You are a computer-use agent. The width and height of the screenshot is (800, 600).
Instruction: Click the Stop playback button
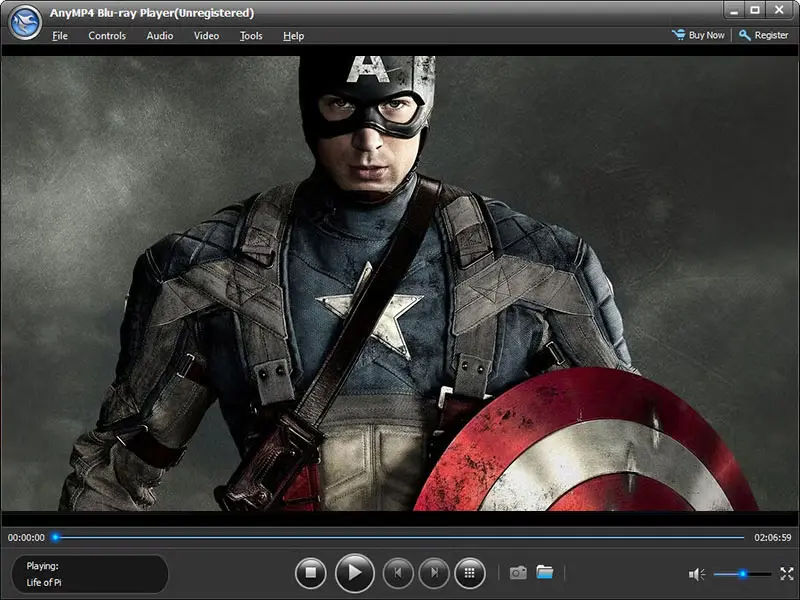pos(311,573)
